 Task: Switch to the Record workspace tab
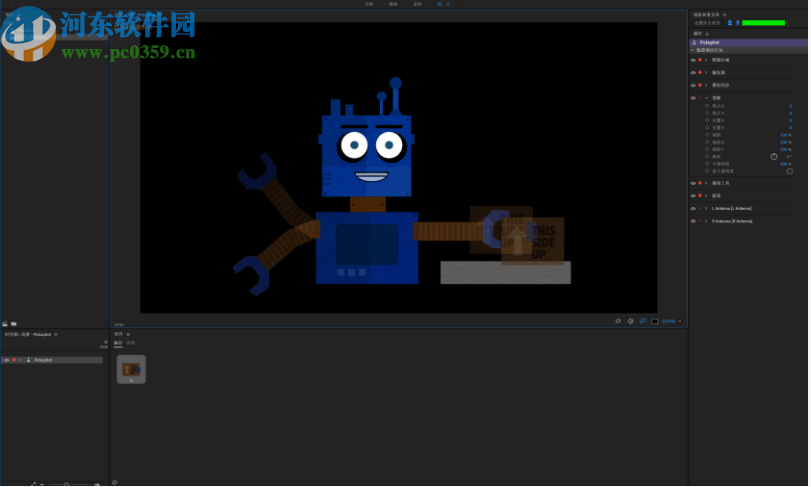(417, 4)
